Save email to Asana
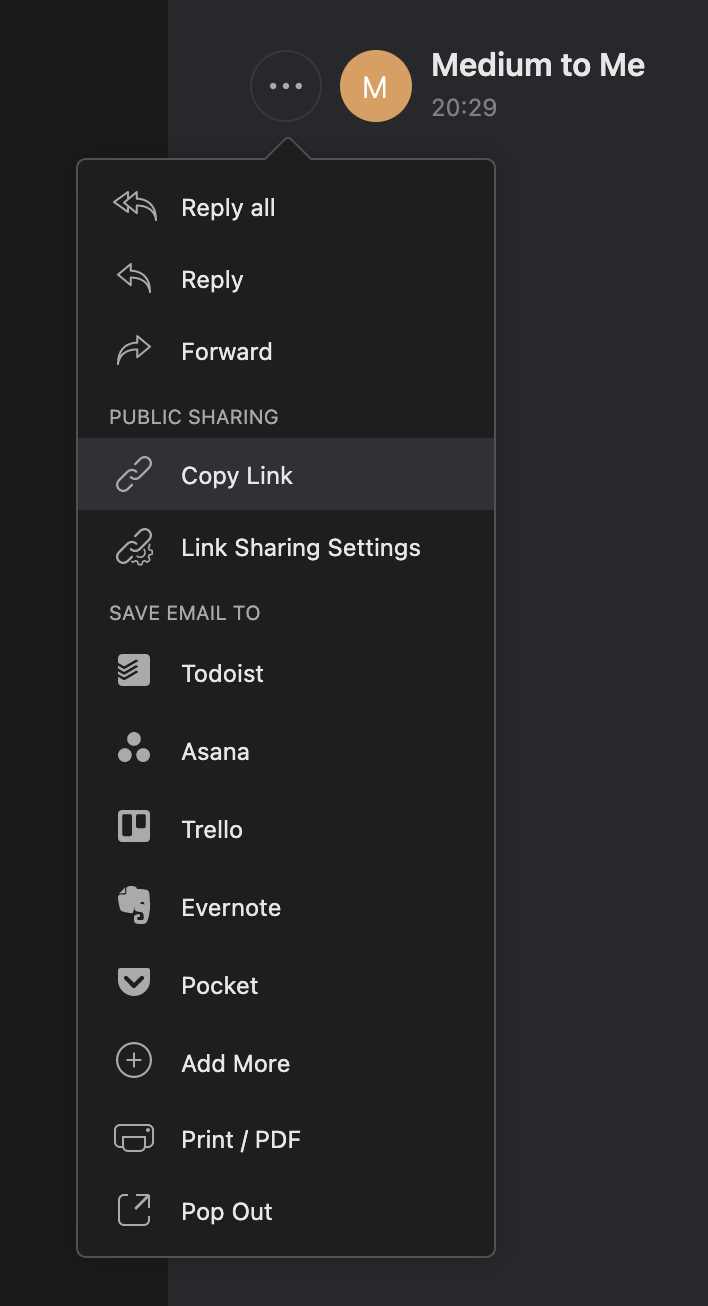Screen dimensions: 708x1306 click(286, 751)
